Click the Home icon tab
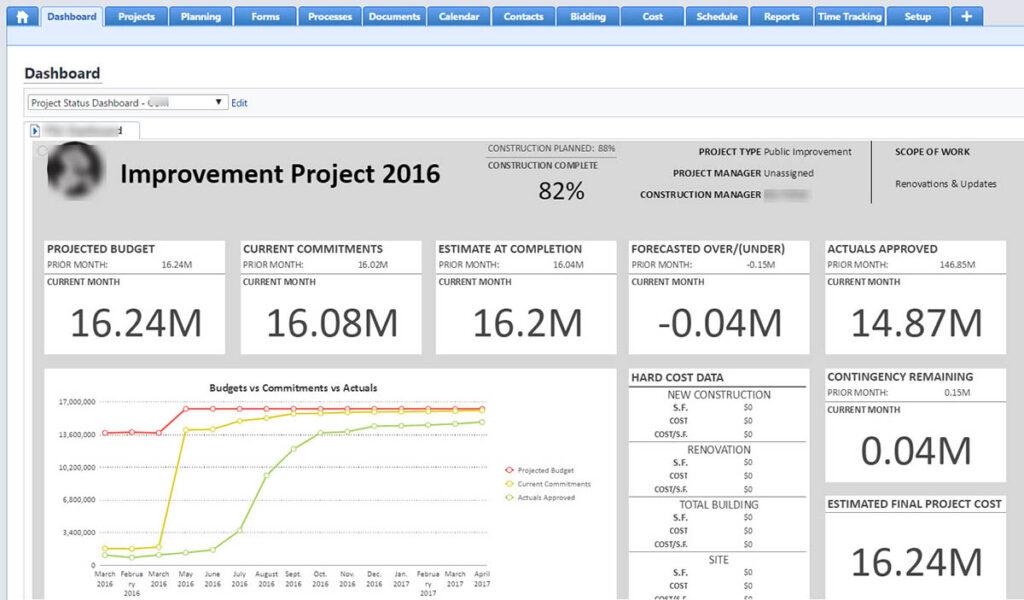The image size is (1024, 600). click(x=22, y=16)
